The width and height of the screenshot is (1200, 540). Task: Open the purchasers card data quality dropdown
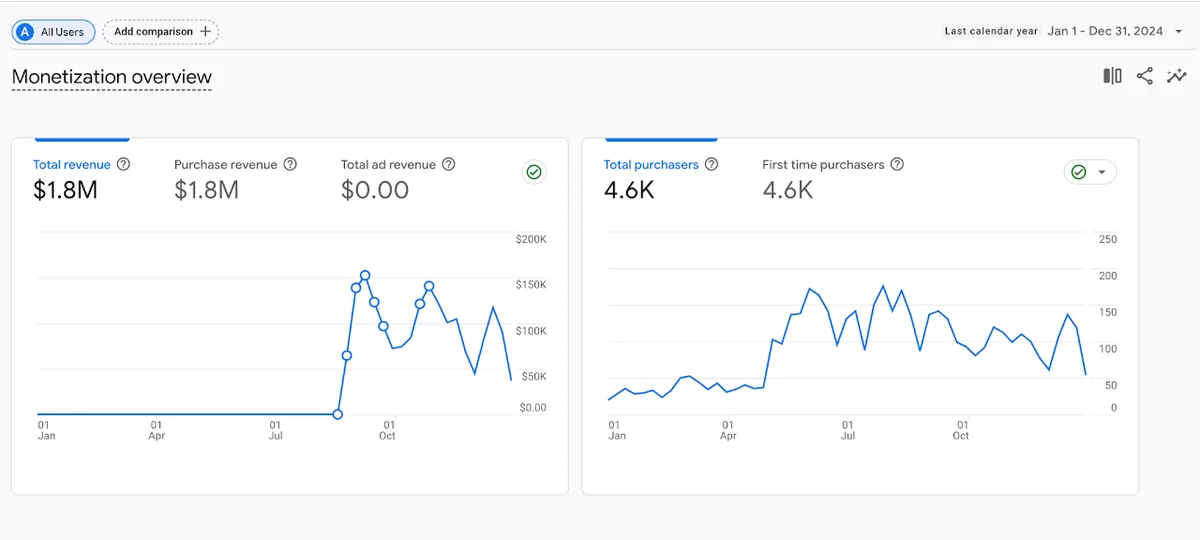[x=1090, y=172]
